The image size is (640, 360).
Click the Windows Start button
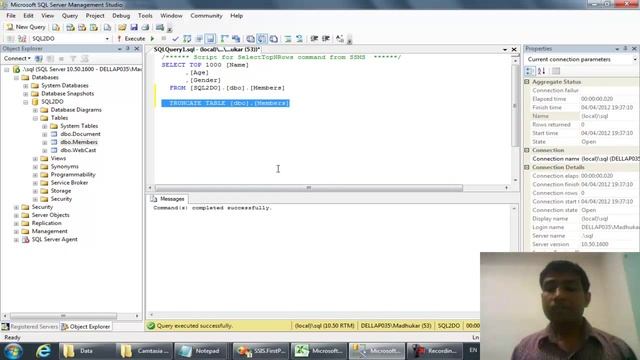13,351
